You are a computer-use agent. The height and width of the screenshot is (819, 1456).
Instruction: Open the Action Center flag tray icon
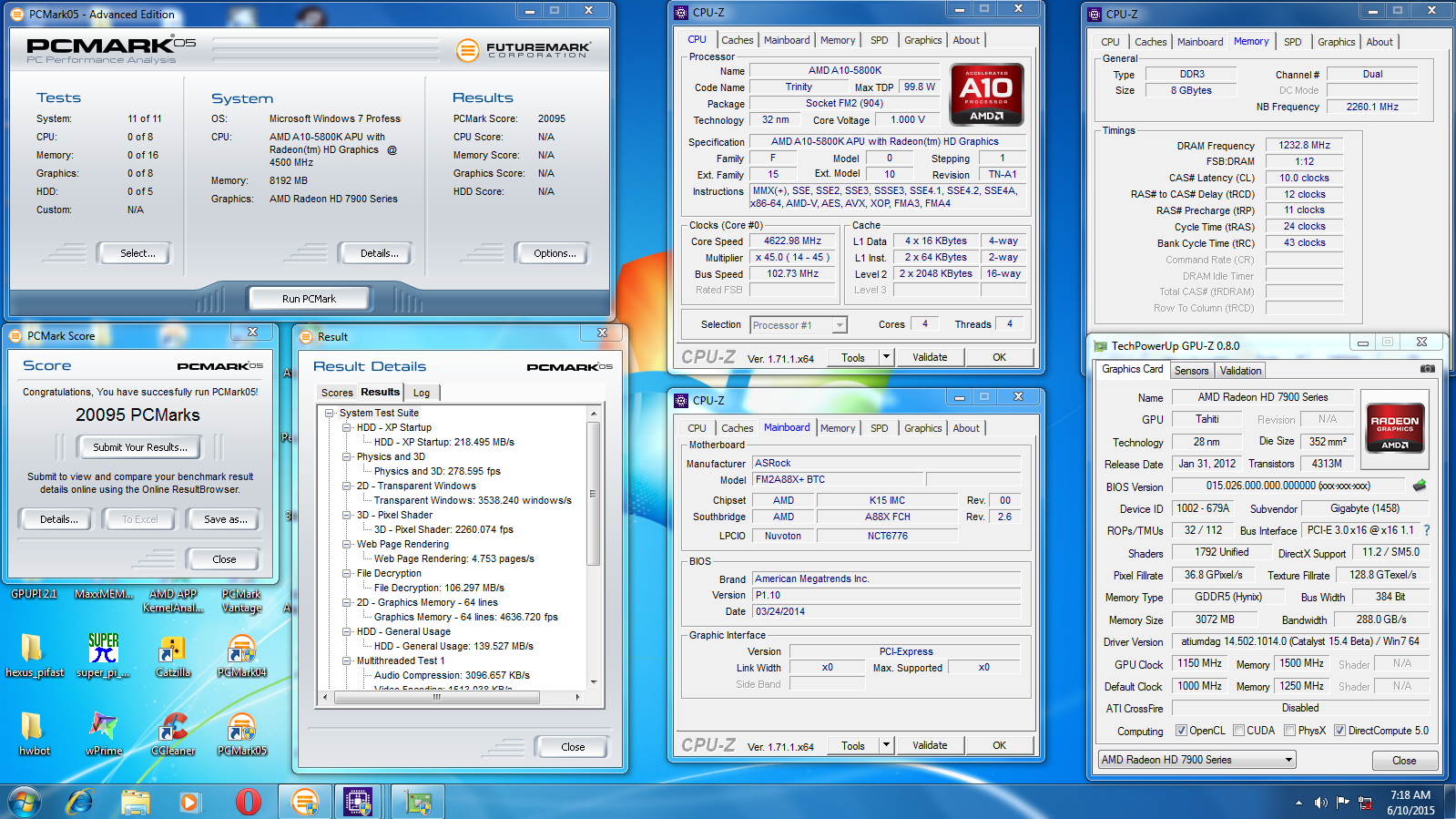1343,803
